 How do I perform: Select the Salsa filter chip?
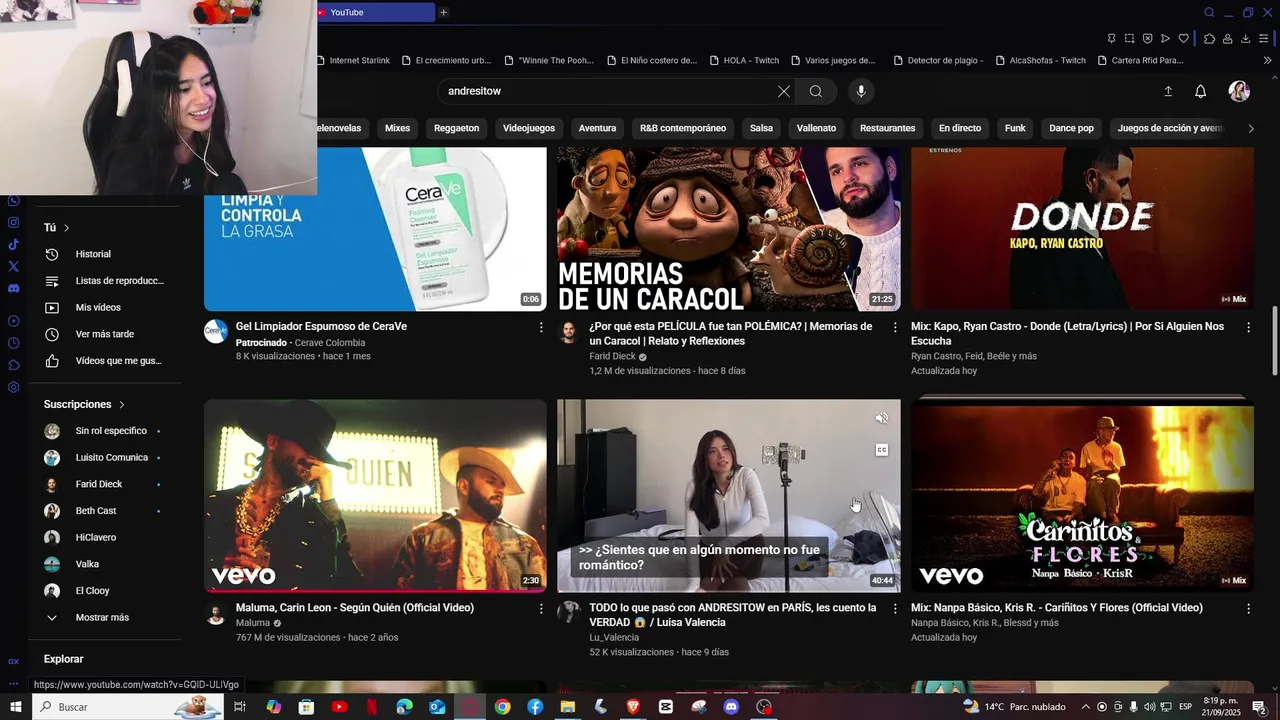761,128
